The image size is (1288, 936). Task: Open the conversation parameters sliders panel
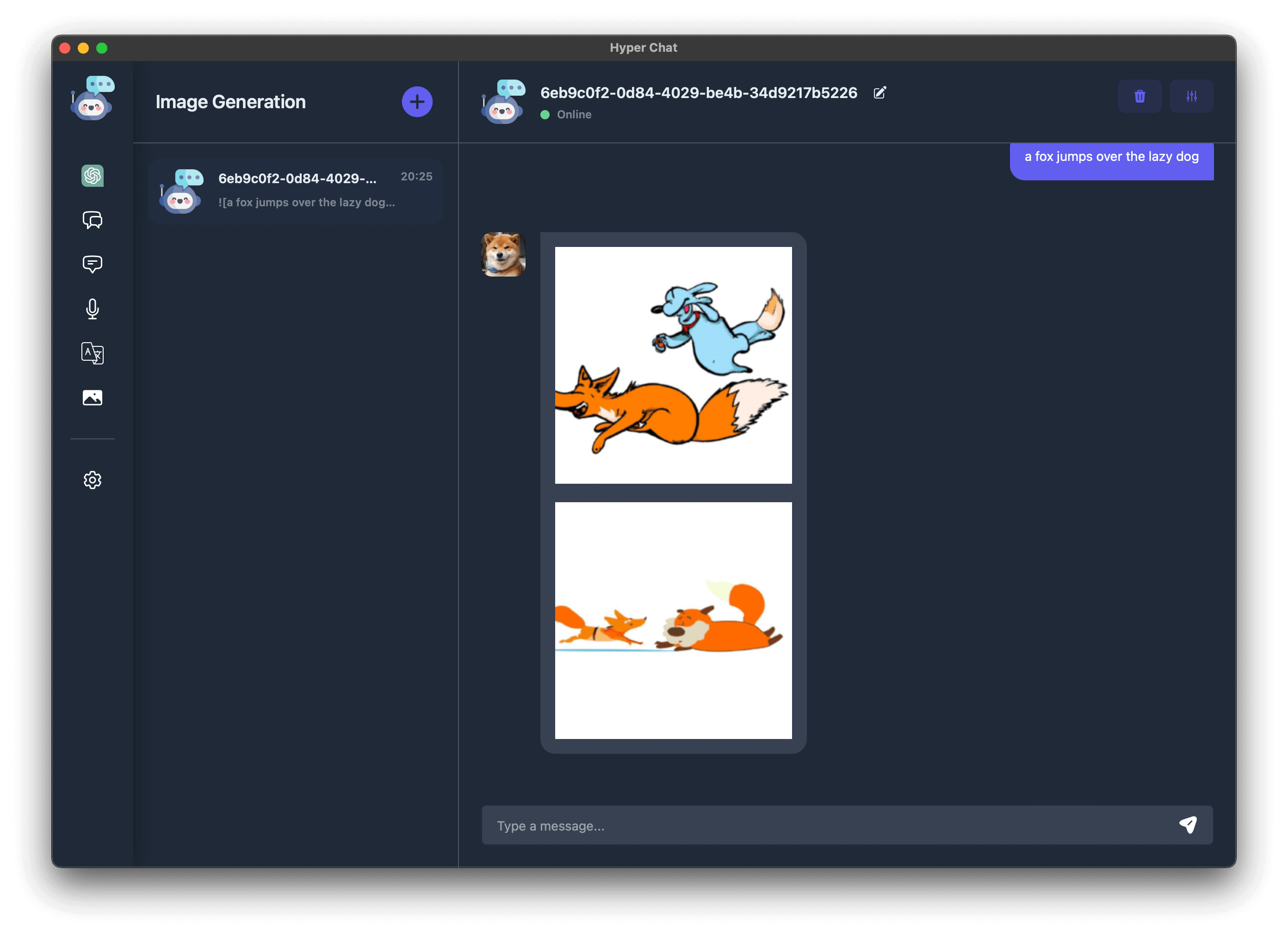pos(1191,96)
